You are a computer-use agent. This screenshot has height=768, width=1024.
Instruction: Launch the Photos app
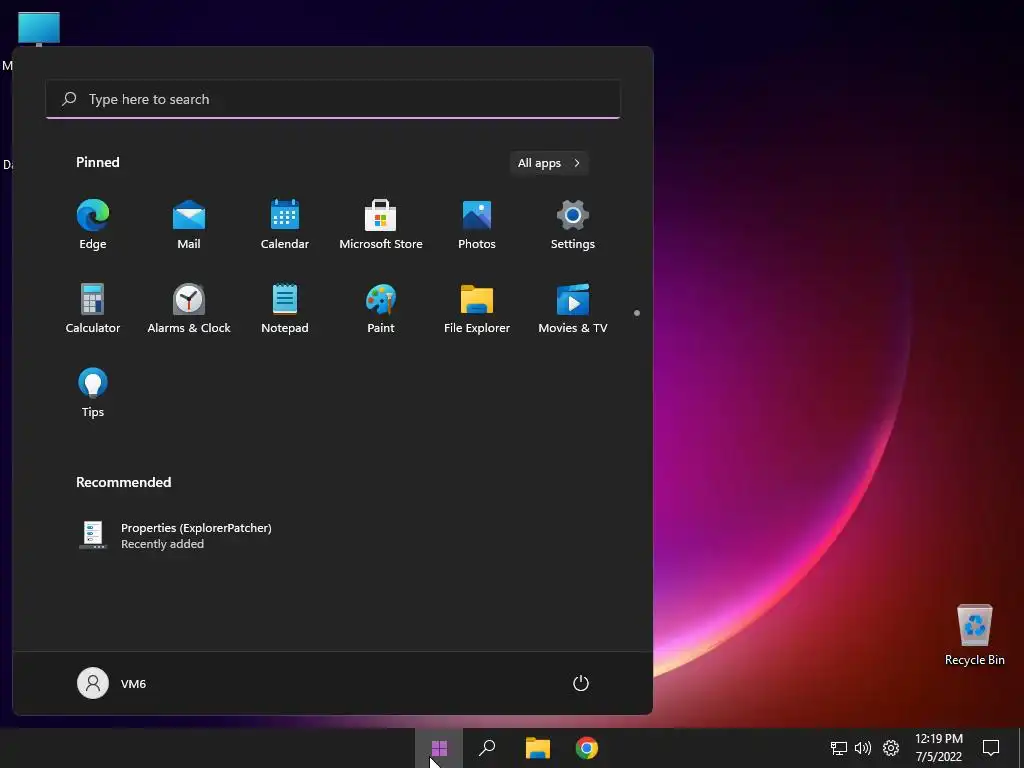[x=477, y=224]
